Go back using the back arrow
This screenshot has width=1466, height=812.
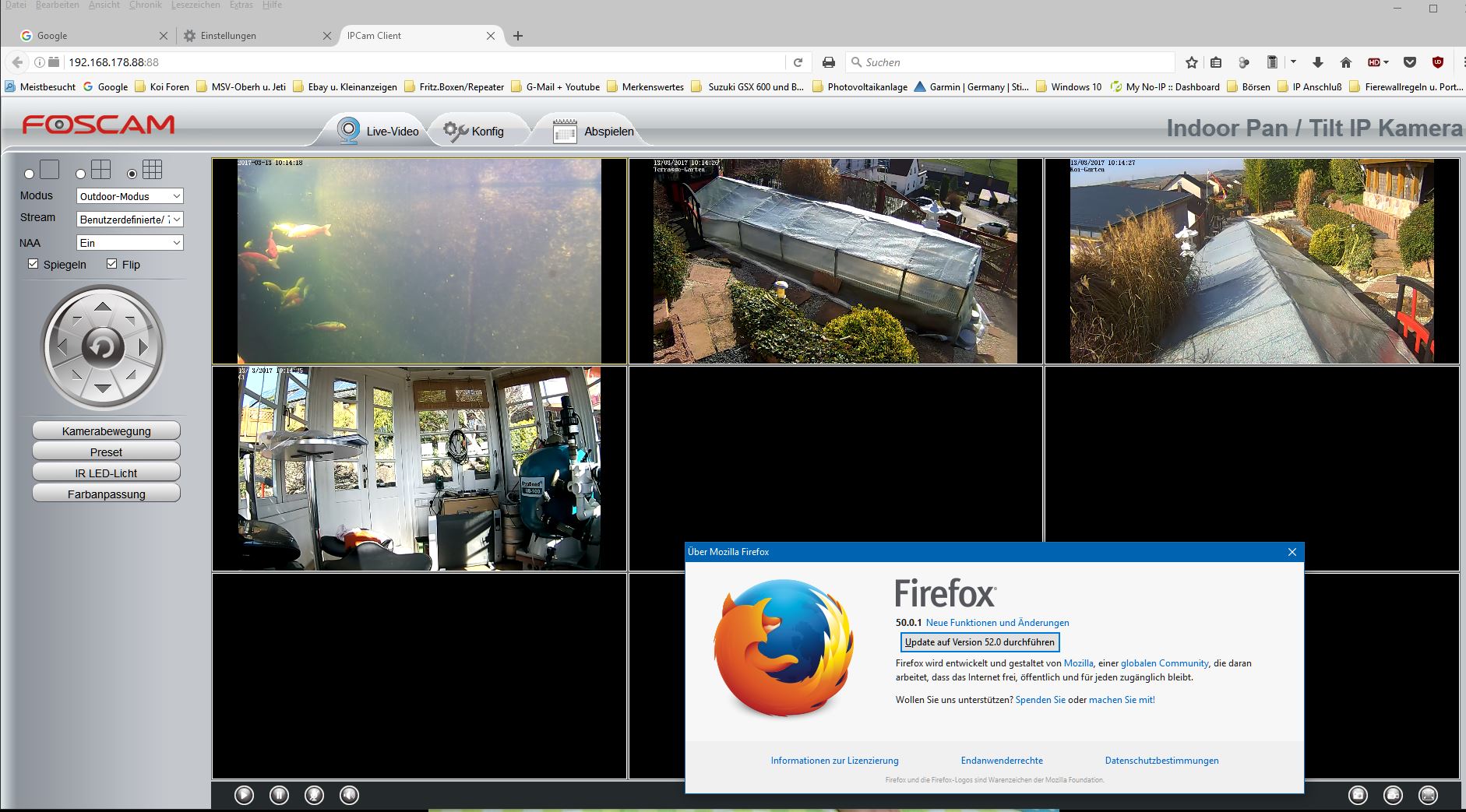click(17, 62)
